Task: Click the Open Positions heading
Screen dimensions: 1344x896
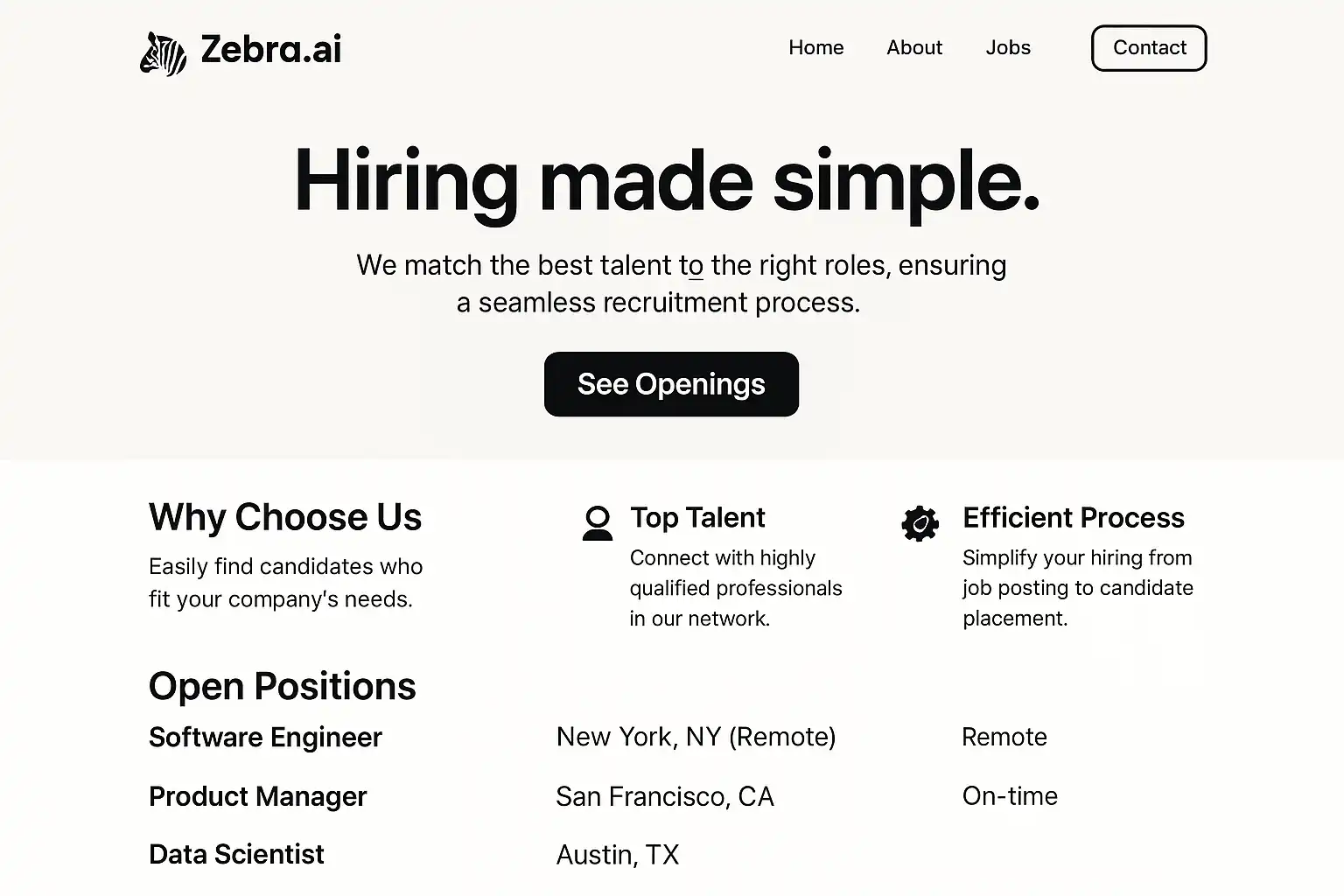Action: coord(282,686)
